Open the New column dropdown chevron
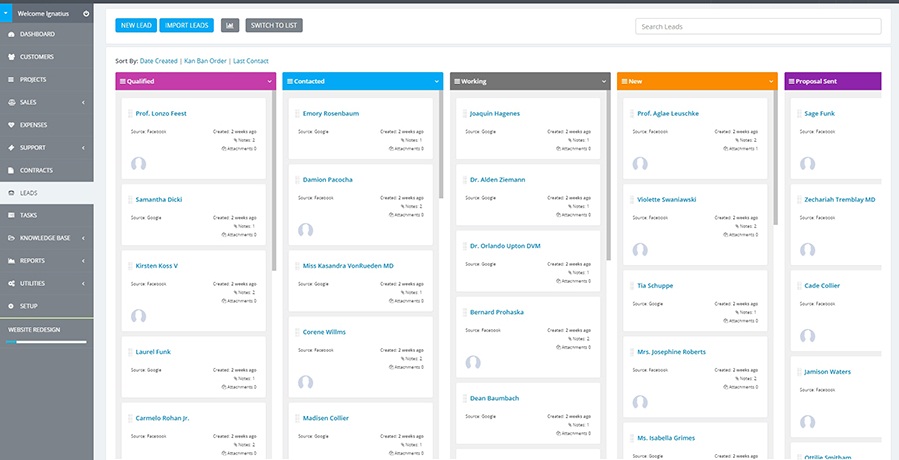 [771, 81]
